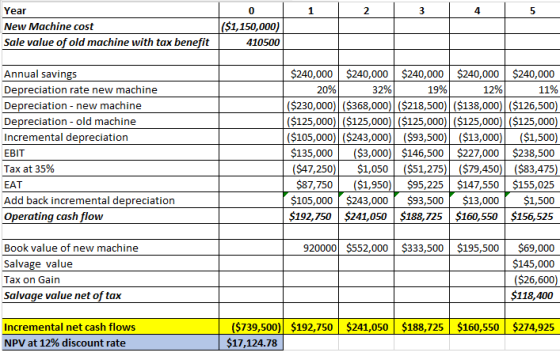Click the Annual savings row label
The width and height of the screenshot is (560, 360).
[x=40, y=74]
